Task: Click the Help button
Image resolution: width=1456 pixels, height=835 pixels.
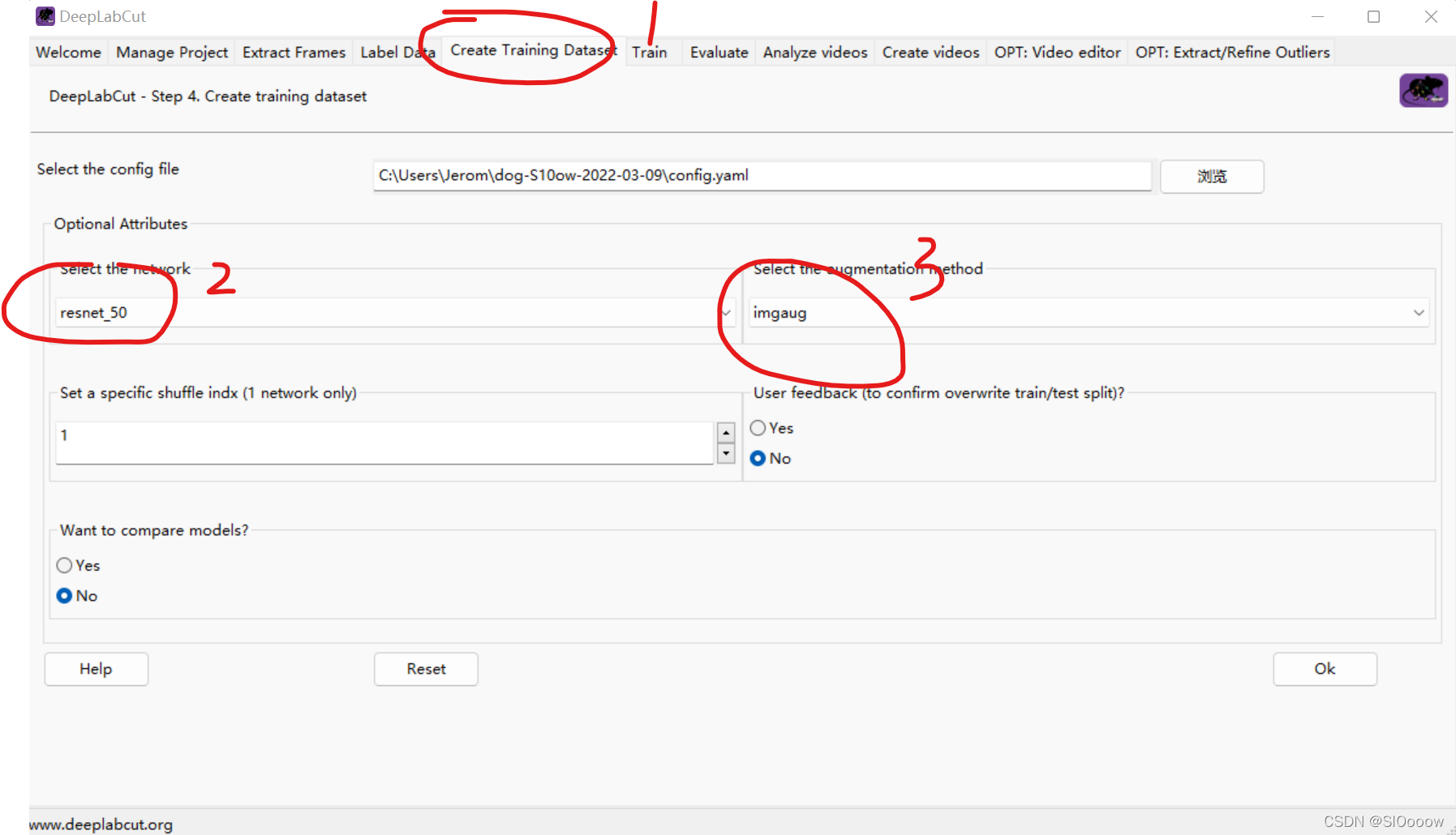Action: [96, 669]
